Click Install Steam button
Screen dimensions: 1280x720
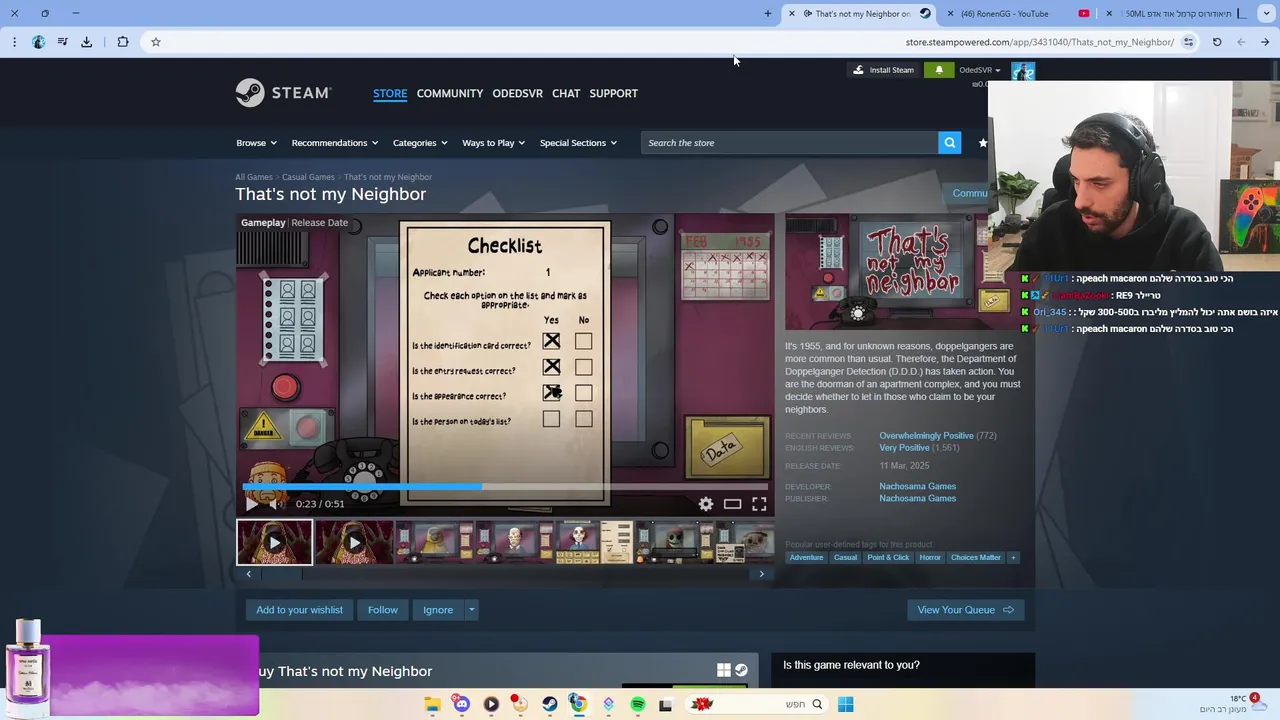tap(883, 70)
